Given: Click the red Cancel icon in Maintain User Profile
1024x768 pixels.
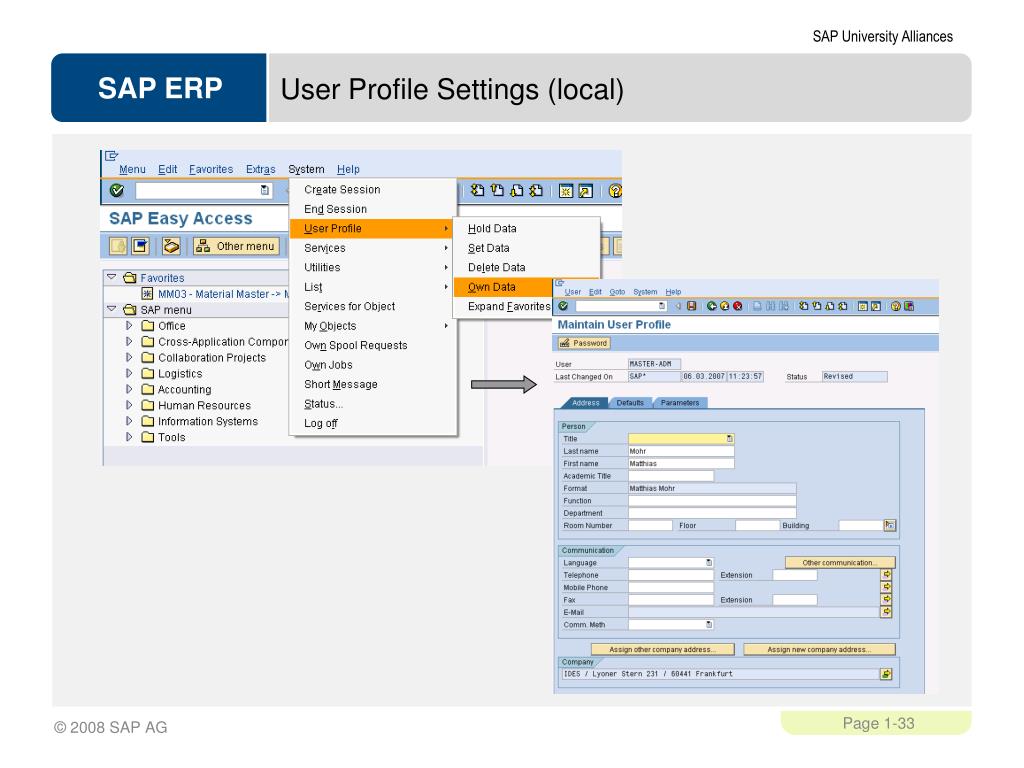Looking at the screenshot, I should (x=737, y=306).
